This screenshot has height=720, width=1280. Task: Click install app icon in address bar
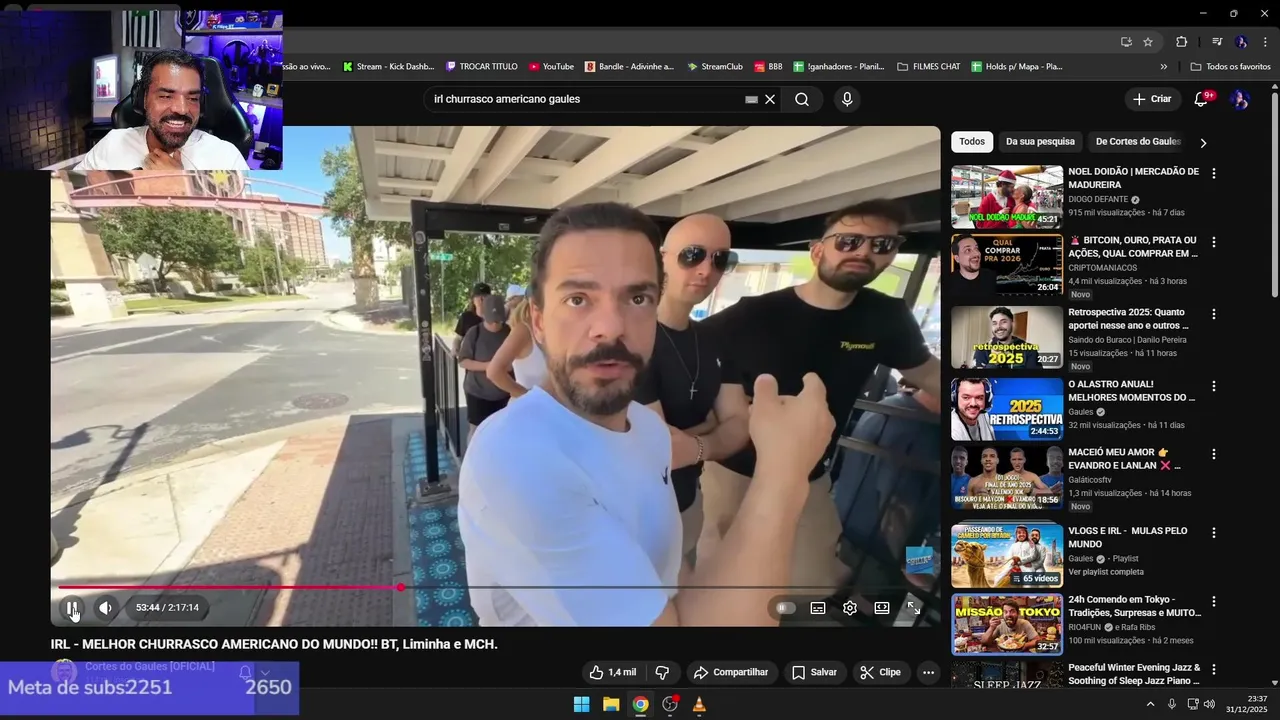coord(1126,42)
